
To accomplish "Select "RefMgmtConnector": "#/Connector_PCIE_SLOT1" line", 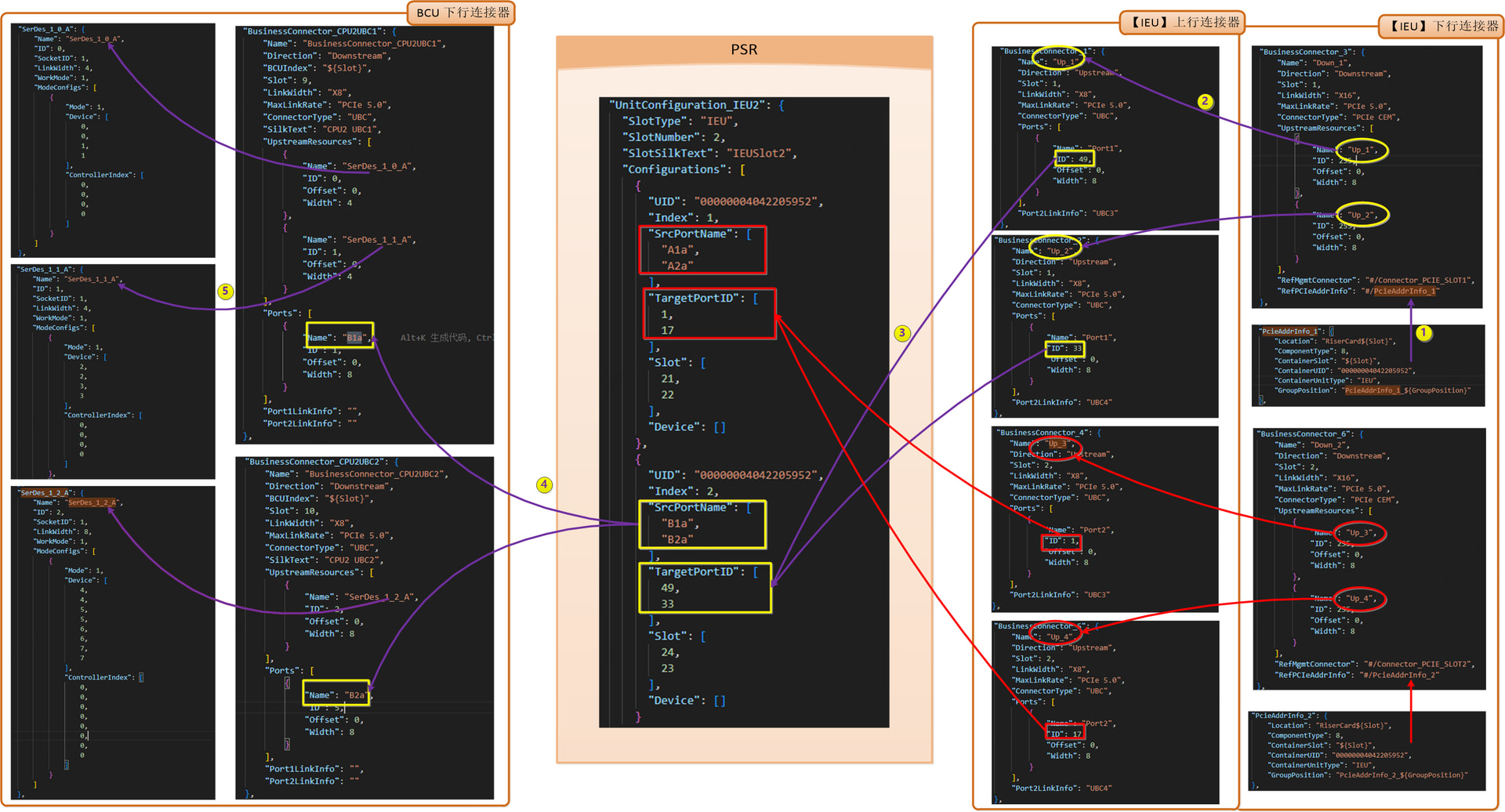I will [1376, 280].
